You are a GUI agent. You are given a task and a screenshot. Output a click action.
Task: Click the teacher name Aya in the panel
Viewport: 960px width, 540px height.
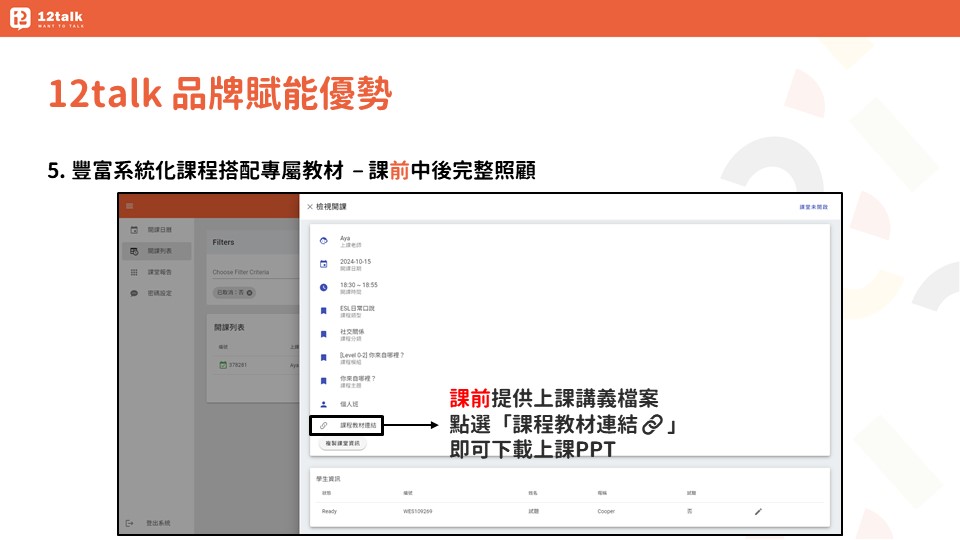click(345, 238)
